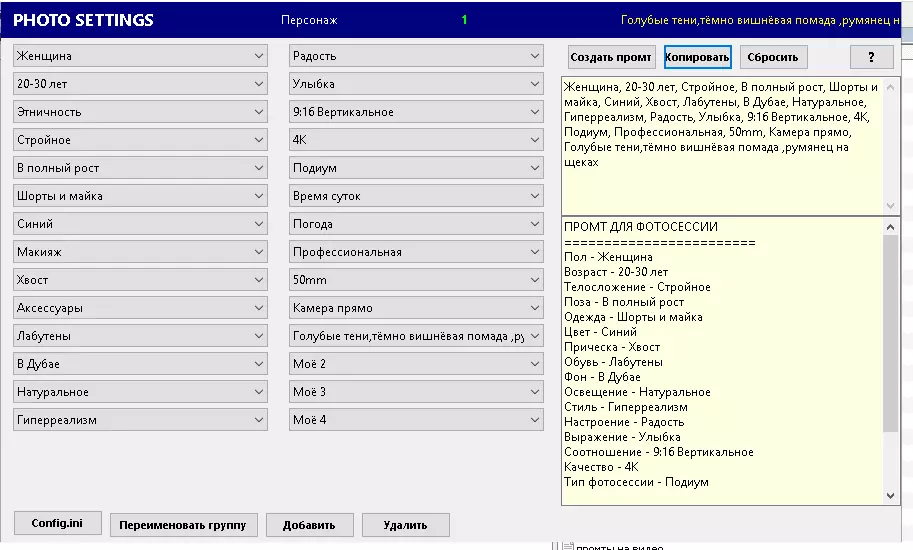Expand the Подиум photoshoot type dropdown

coord(416,168)
